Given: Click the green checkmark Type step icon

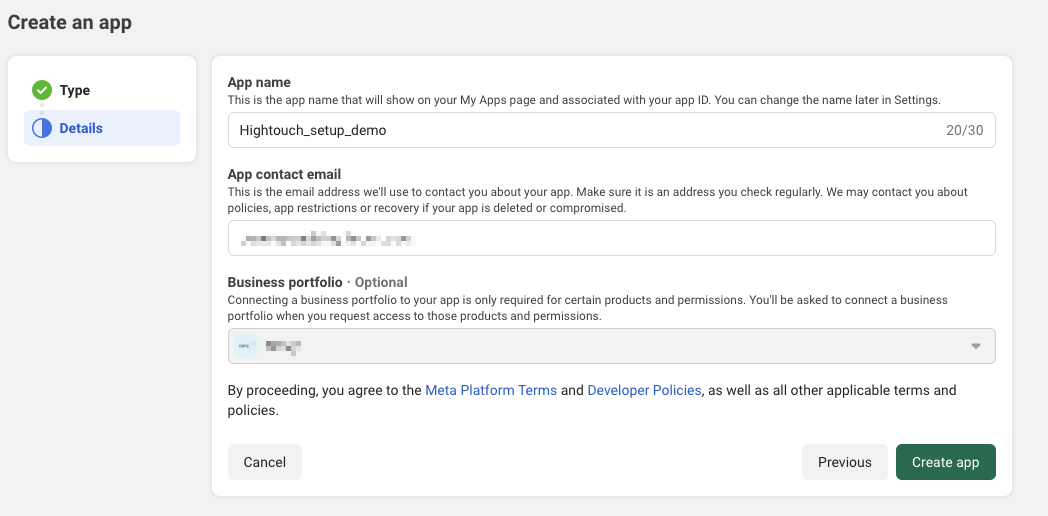Looking at the screenshot, I should pyautogui.click(x=41, y=90).
